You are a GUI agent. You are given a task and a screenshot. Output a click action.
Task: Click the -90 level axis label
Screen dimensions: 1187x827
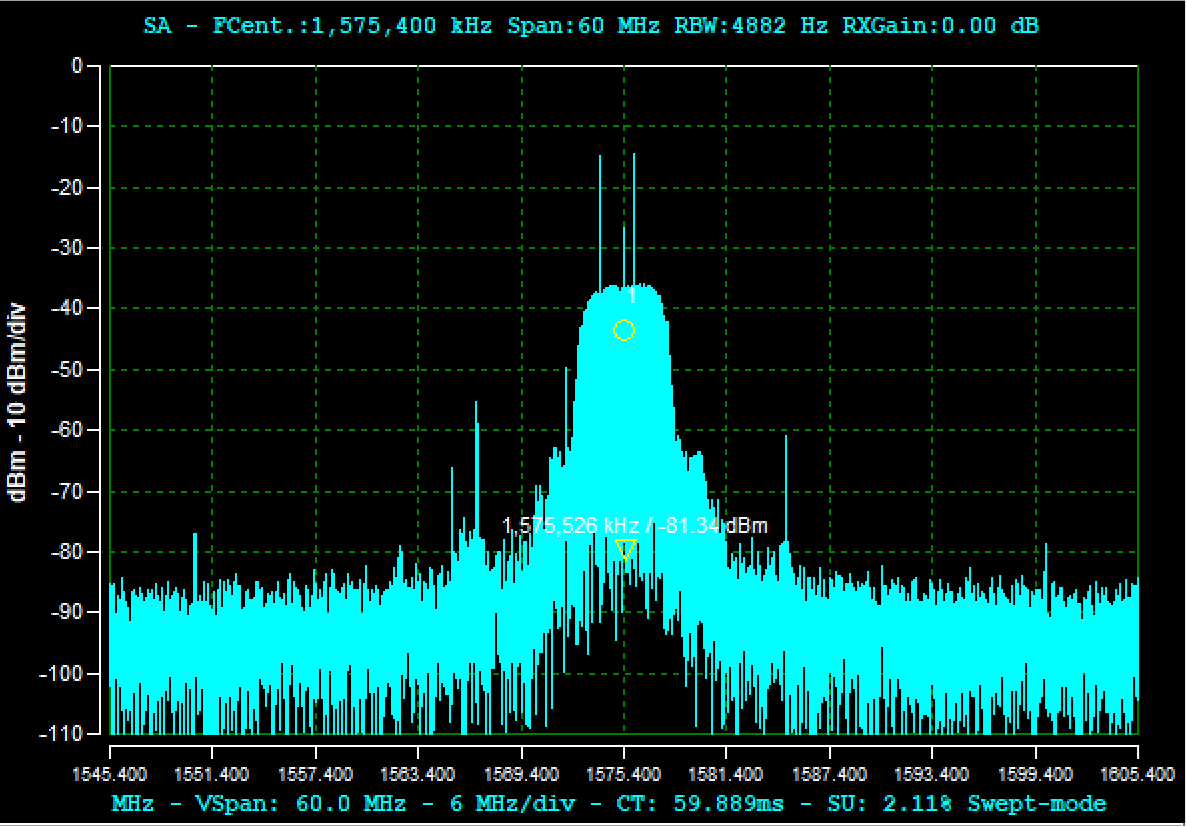(67, 612)
